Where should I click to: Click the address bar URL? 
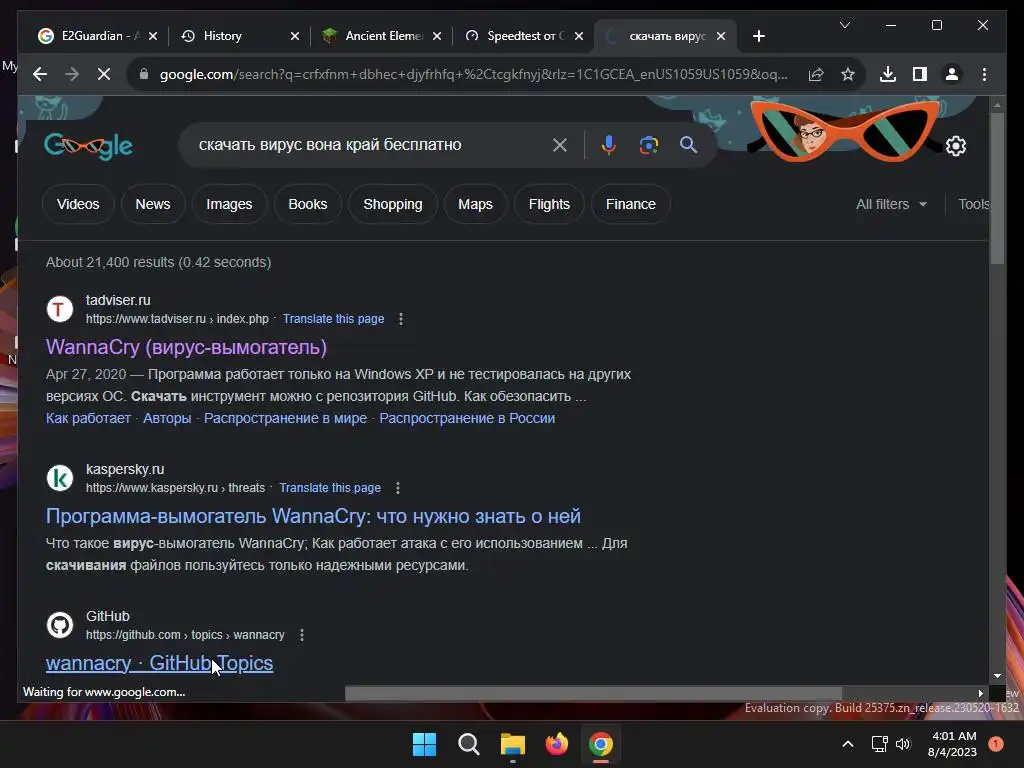pos(473,74)
